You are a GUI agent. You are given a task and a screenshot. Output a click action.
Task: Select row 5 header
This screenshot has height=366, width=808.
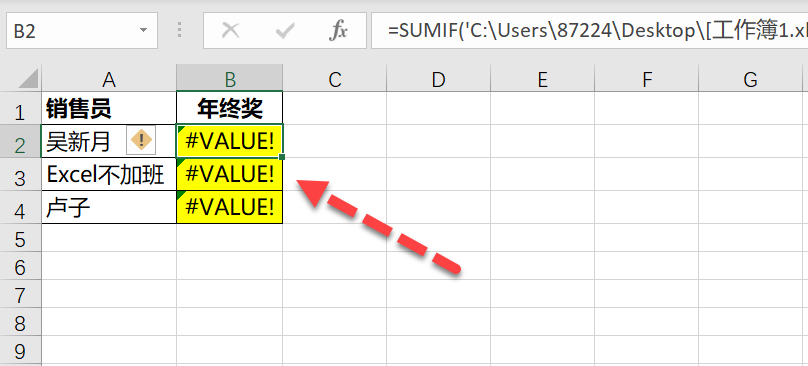coord(20,239)
